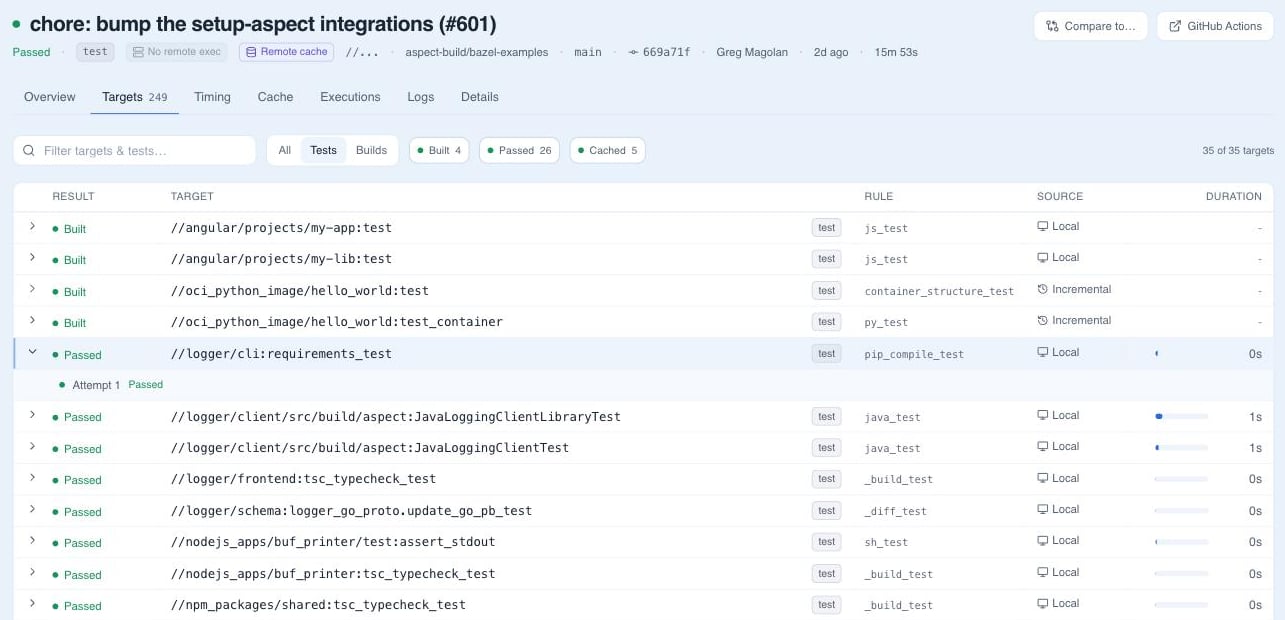Click the Remote cache badge
1285x620 pixels.
click(x=286, y=52)
